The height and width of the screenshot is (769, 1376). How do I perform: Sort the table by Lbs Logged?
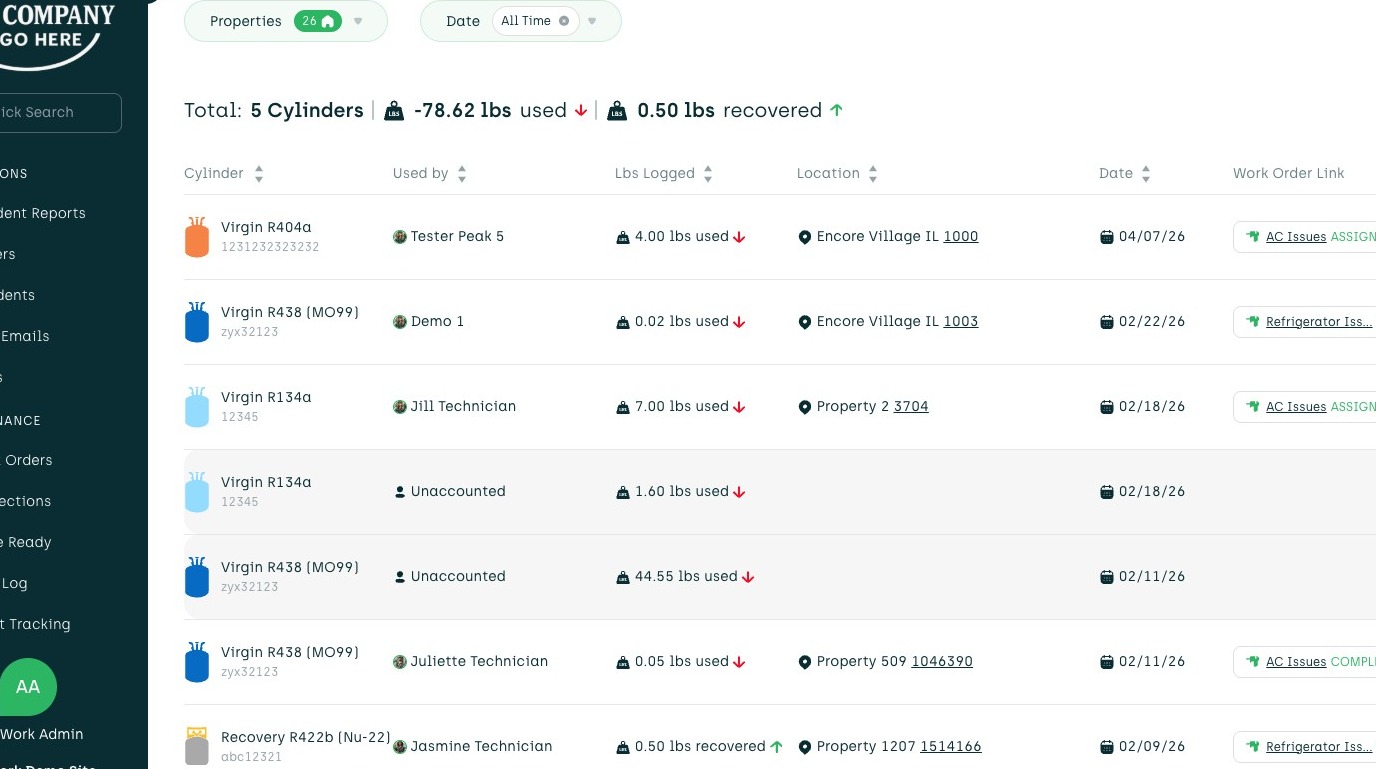708,174
